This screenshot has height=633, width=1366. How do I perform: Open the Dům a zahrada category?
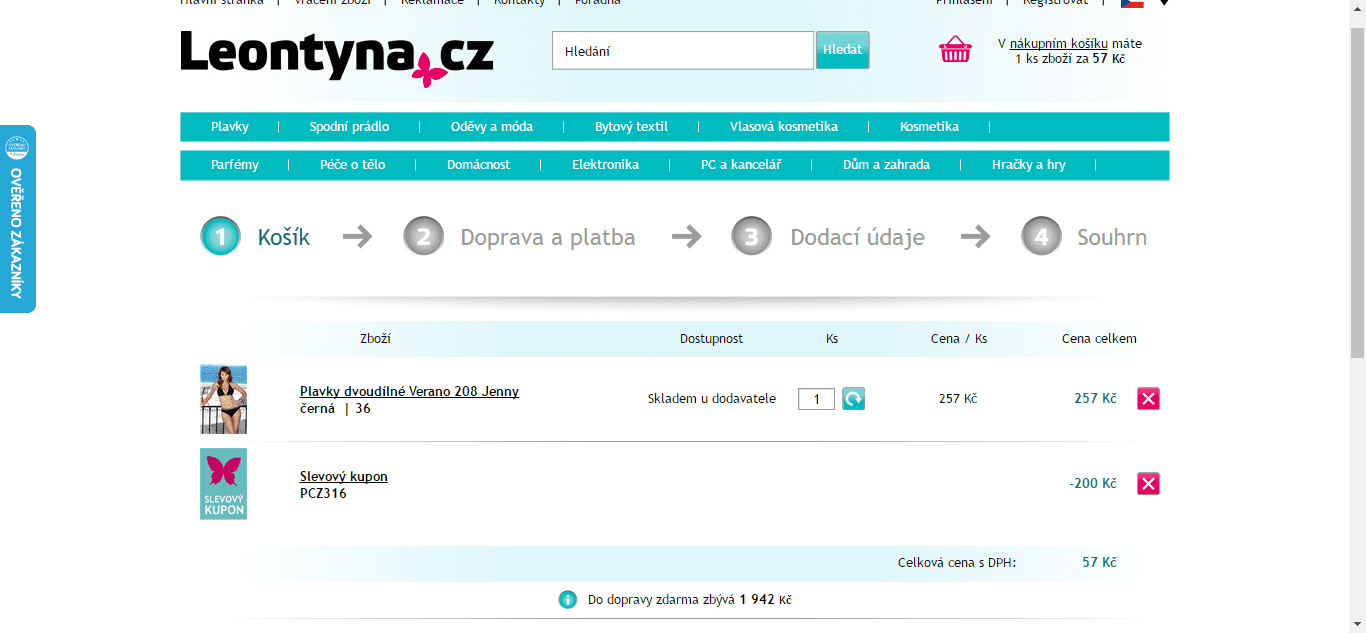pyautogui.click(x=886, y=165)
